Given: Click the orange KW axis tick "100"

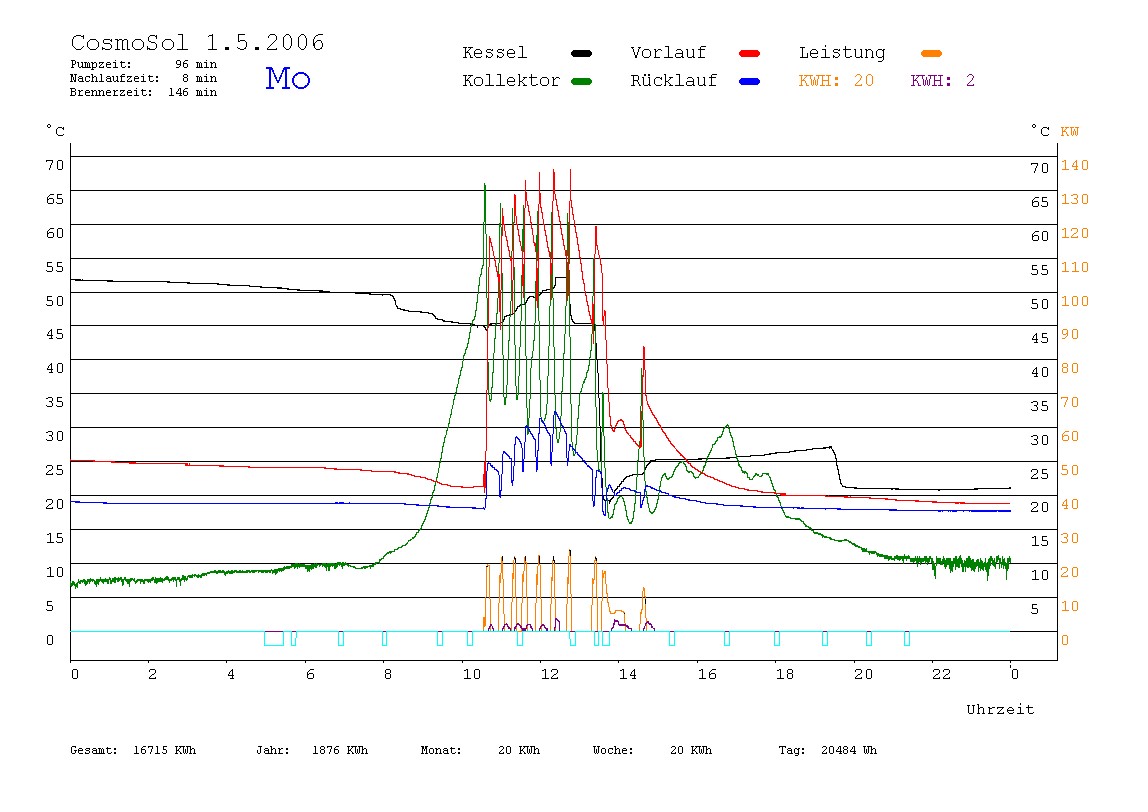Looking at the screenshot, I should point(1075,301).
